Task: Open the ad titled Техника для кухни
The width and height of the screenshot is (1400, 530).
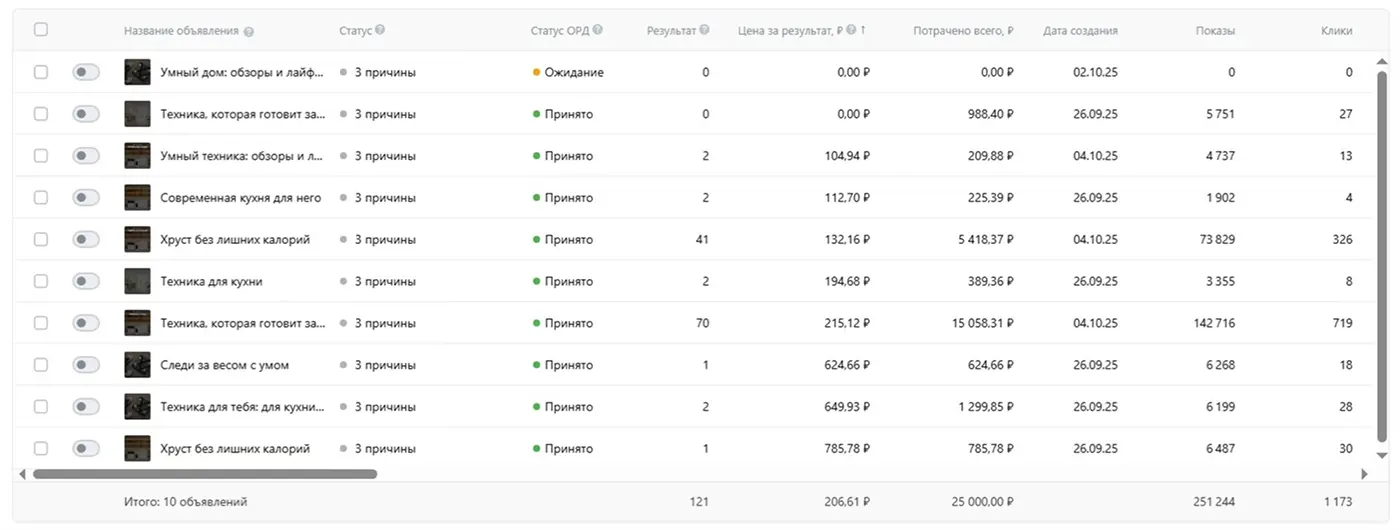Action: [211, 282]
